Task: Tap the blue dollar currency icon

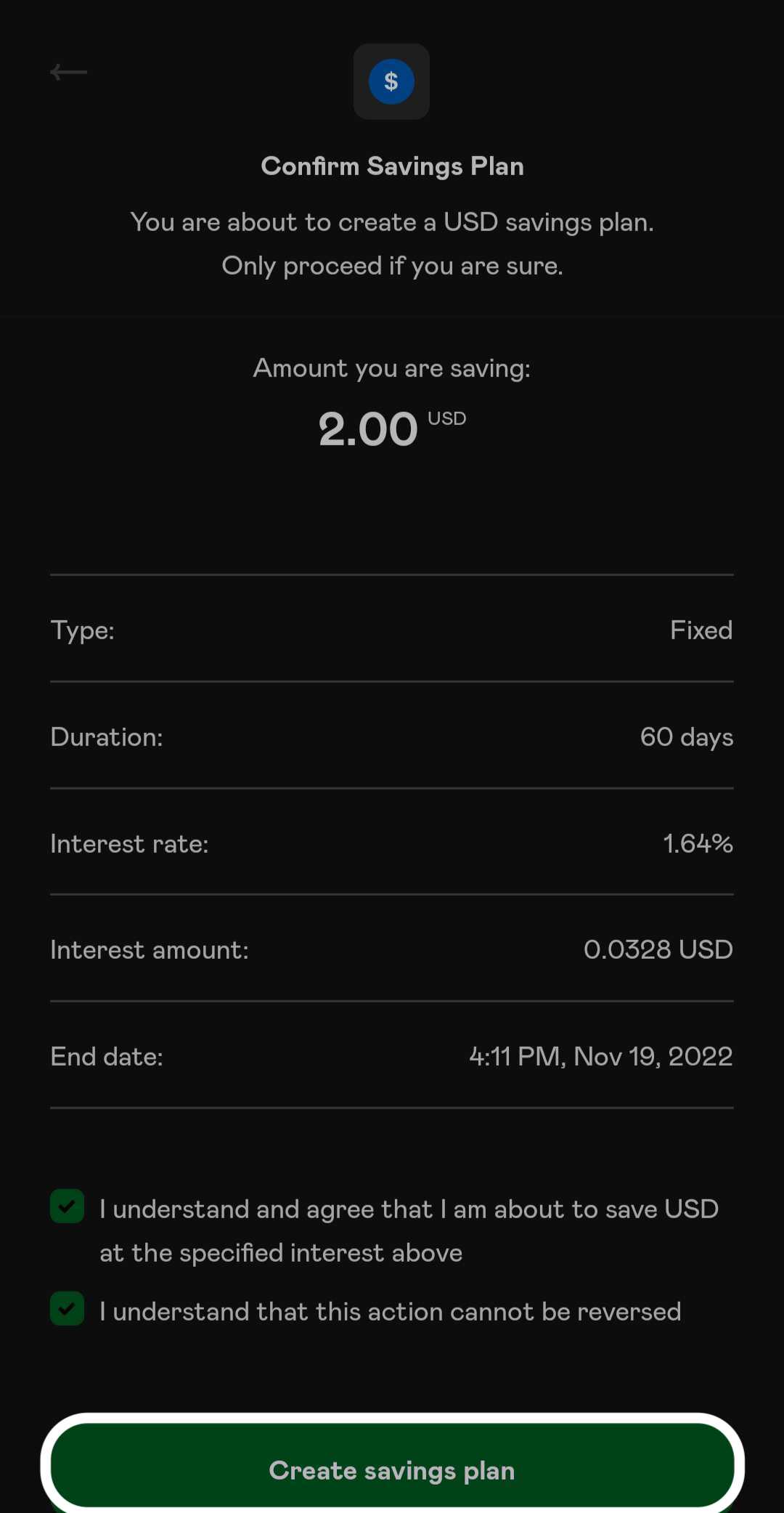Action: click(391, 81)
